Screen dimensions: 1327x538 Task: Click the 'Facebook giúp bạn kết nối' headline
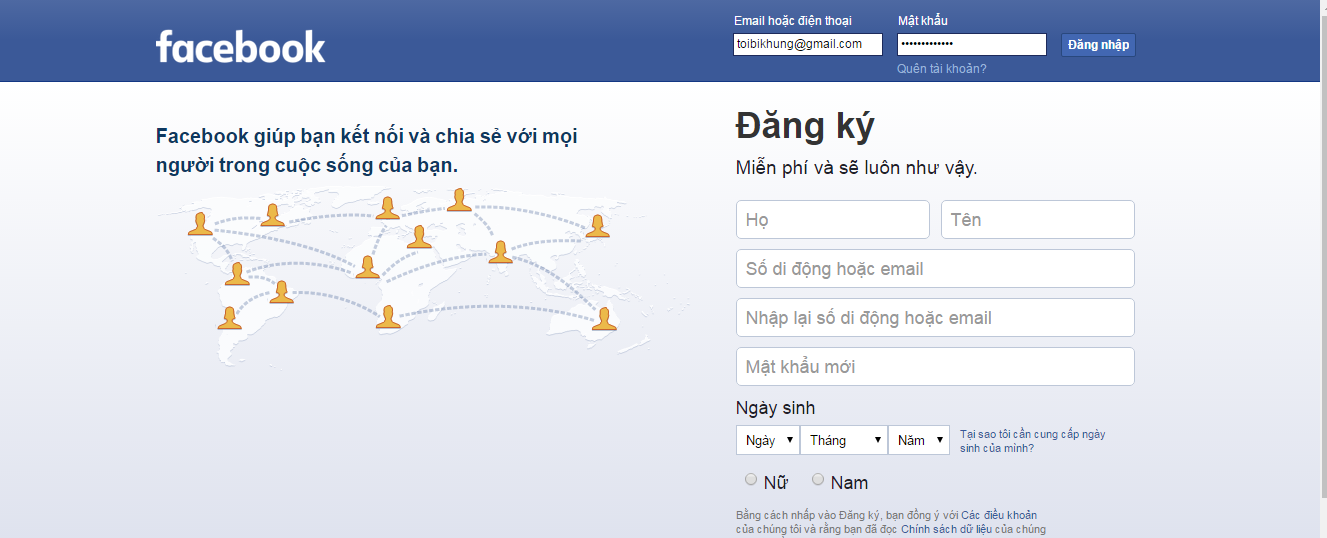point(367,150)
